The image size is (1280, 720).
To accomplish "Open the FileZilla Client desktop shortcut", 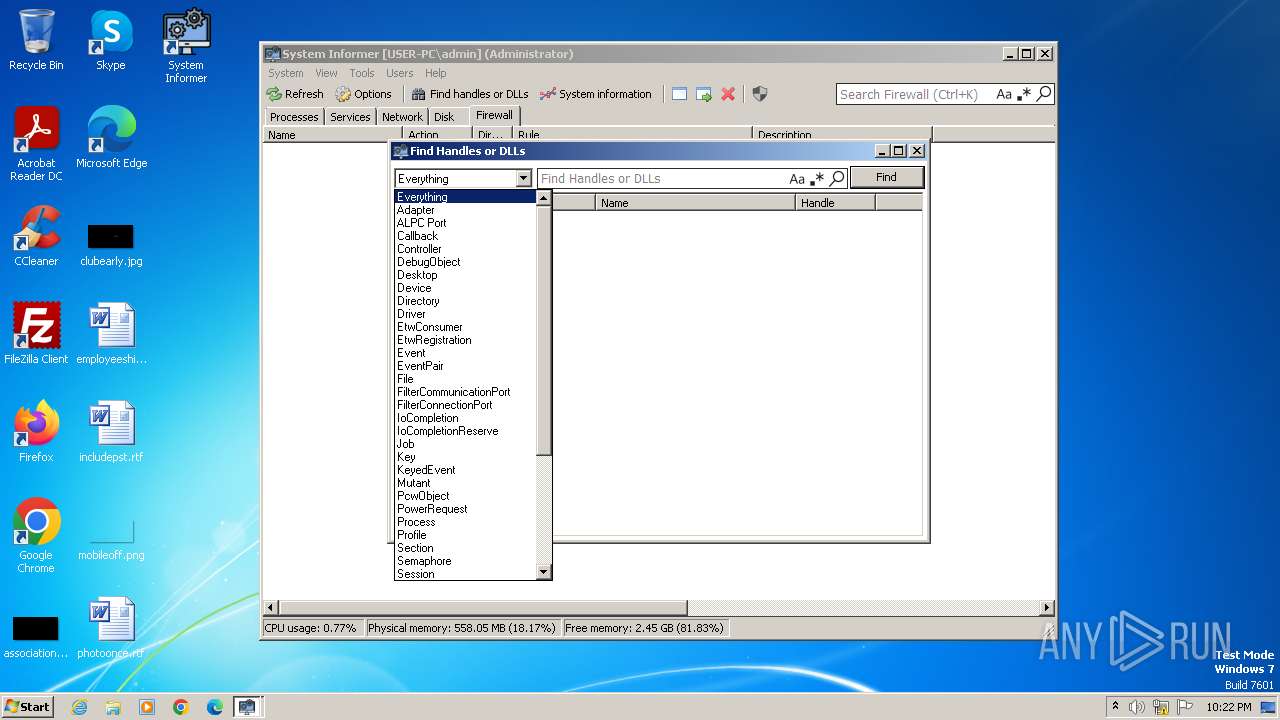I will (x=36, y=334).
